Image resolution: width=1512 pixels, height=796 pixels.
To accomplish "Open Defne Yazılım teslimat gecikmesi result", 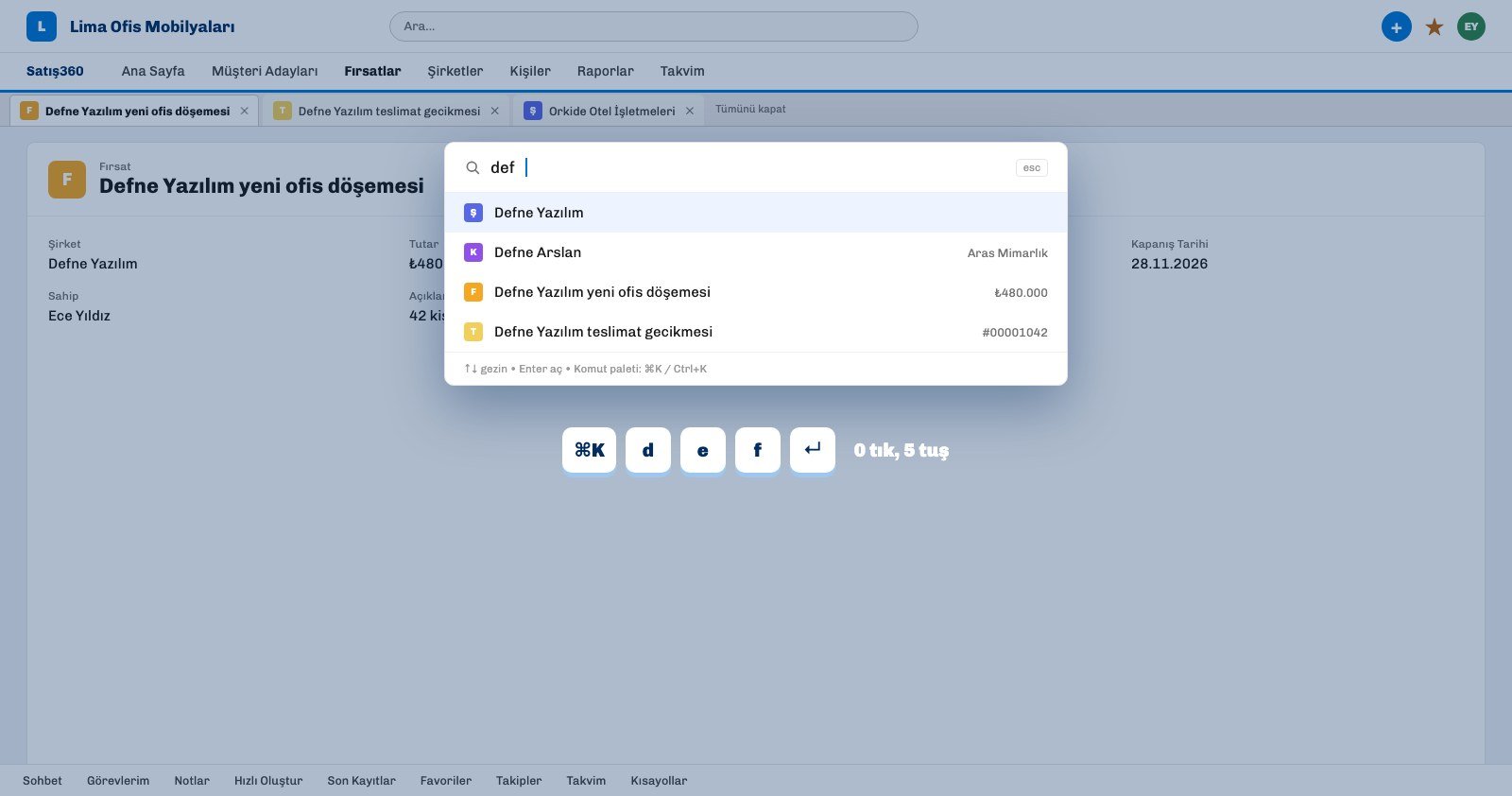I will click(756, 332).
